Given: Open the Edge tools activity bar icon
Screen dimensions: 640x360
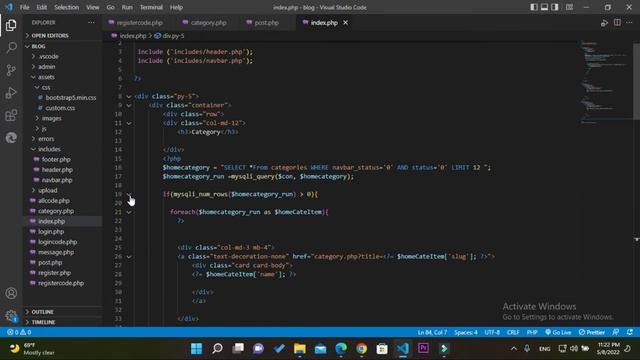Looking at the screenshot, I should point(11,138).
